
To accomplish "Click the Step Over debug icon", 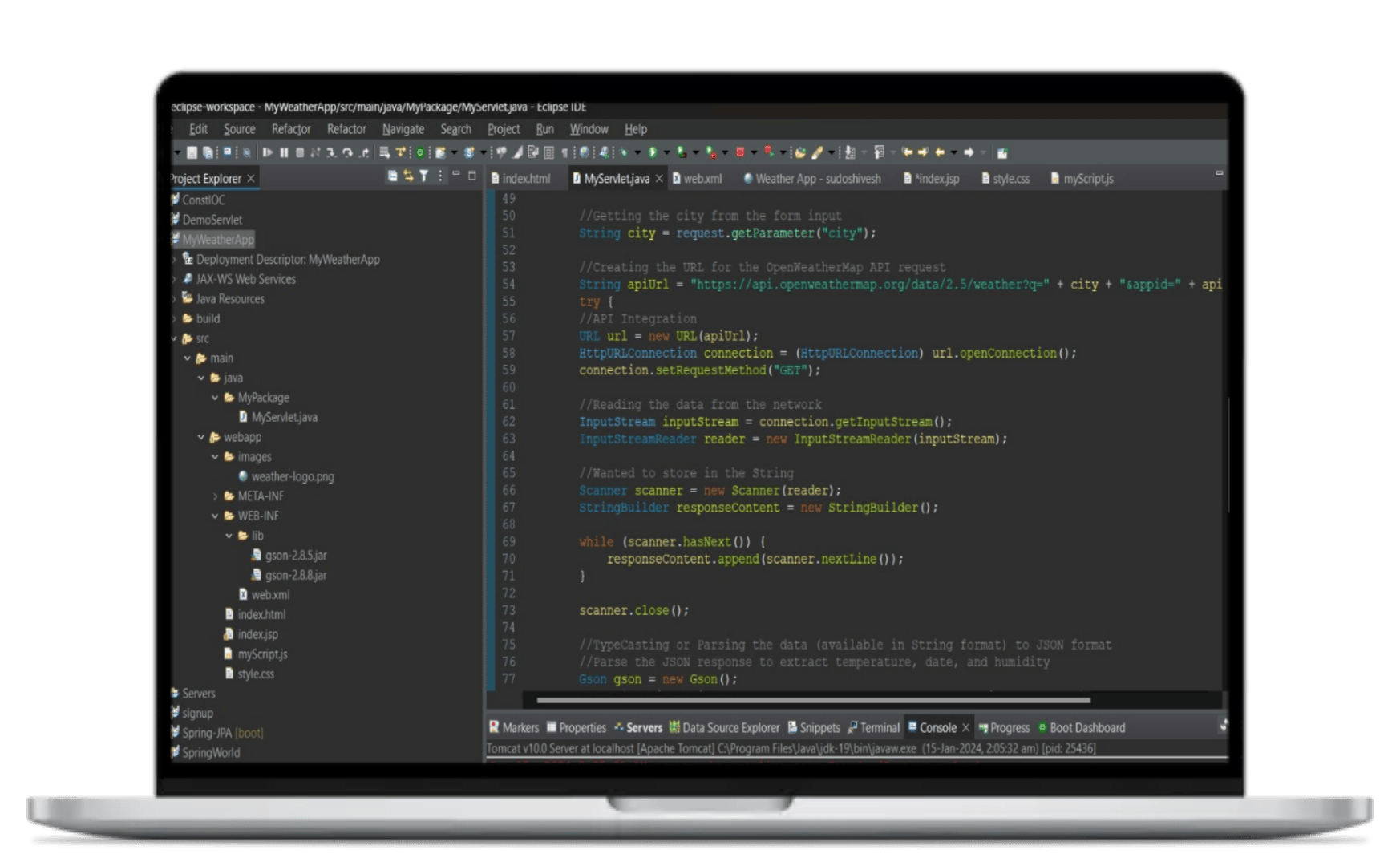I will tap(347, 152).
